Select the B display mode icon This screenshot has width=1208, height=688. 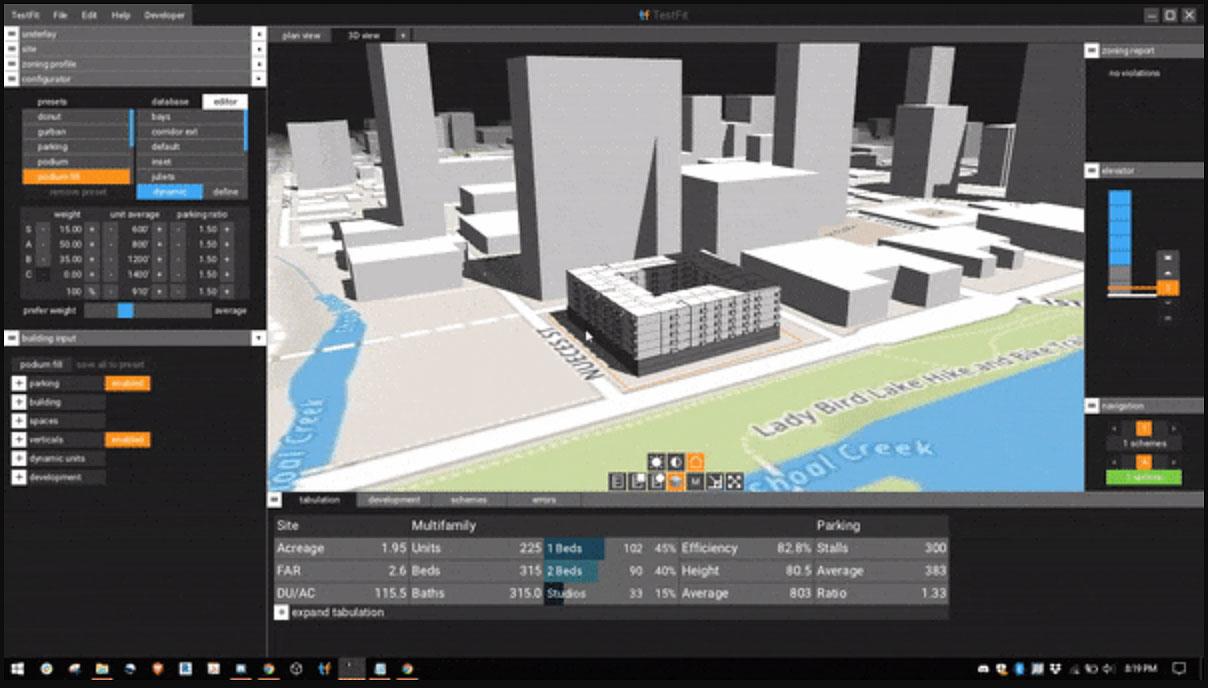coord(617,482)
